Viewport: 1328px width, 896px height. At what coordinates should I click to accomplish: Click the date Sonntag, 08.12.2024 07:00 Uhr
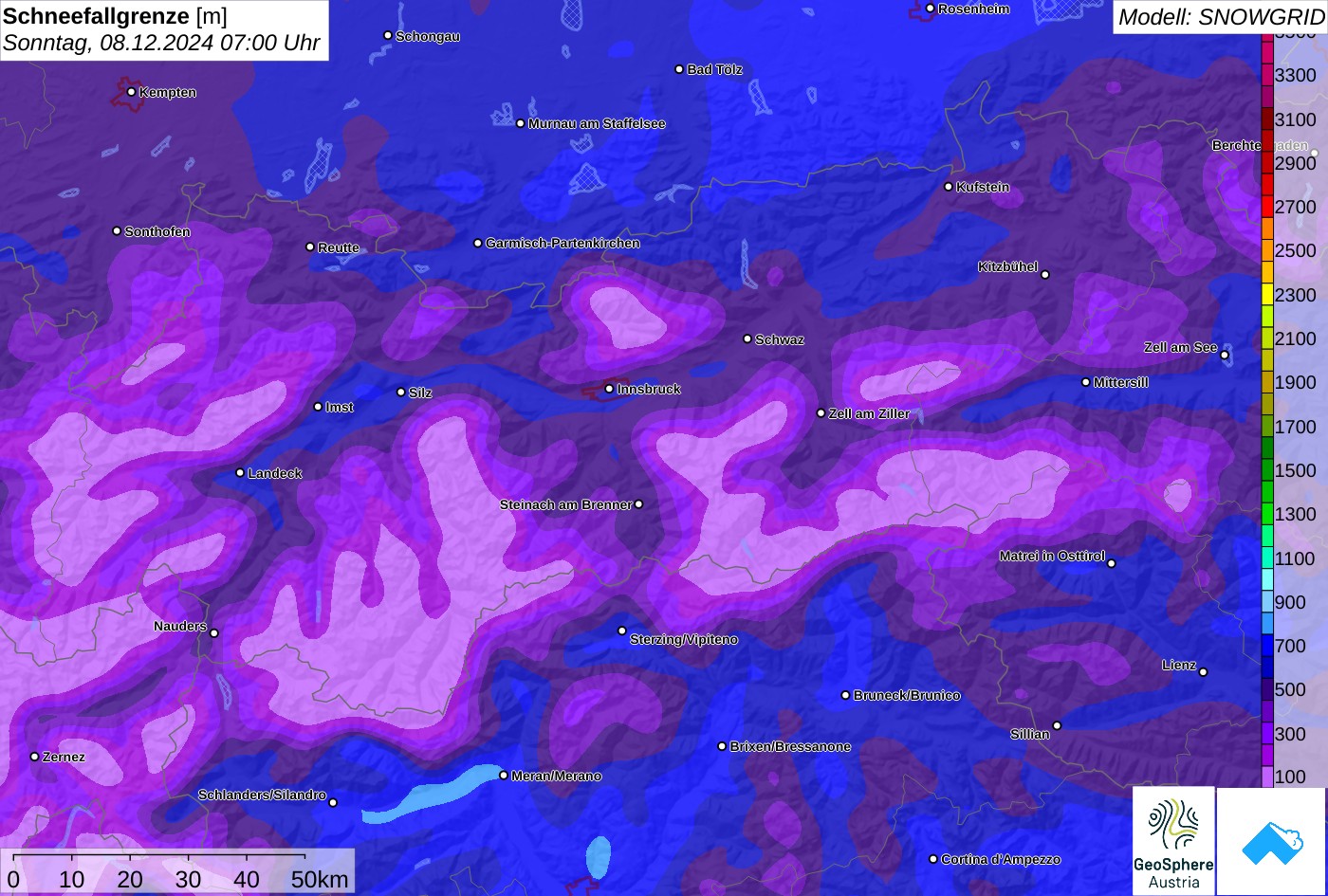161,44
